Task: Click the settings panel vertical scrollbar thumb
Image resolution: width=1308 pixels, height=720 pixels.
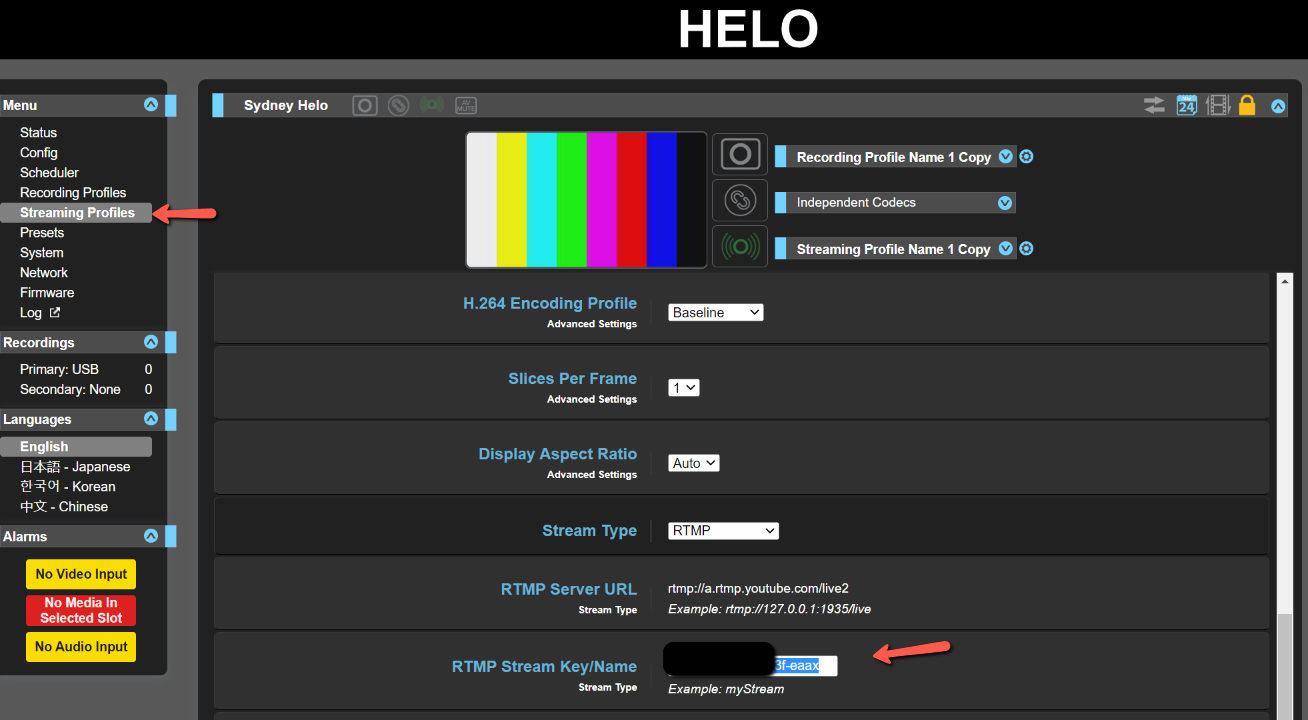Action: [x=1286, y=666]
